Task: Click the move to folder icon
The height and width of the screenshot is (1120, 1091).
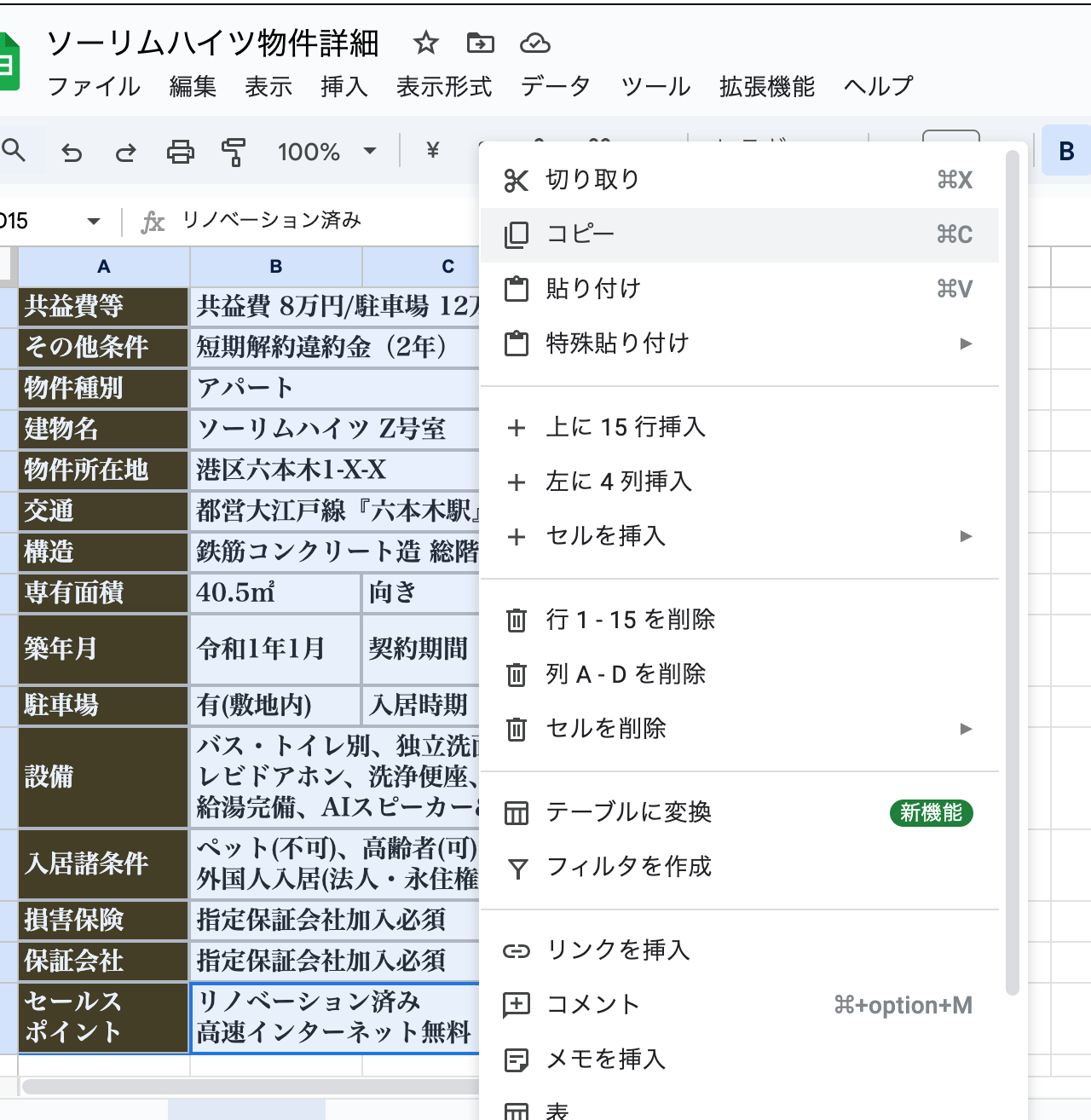Action: click(480, 43)
